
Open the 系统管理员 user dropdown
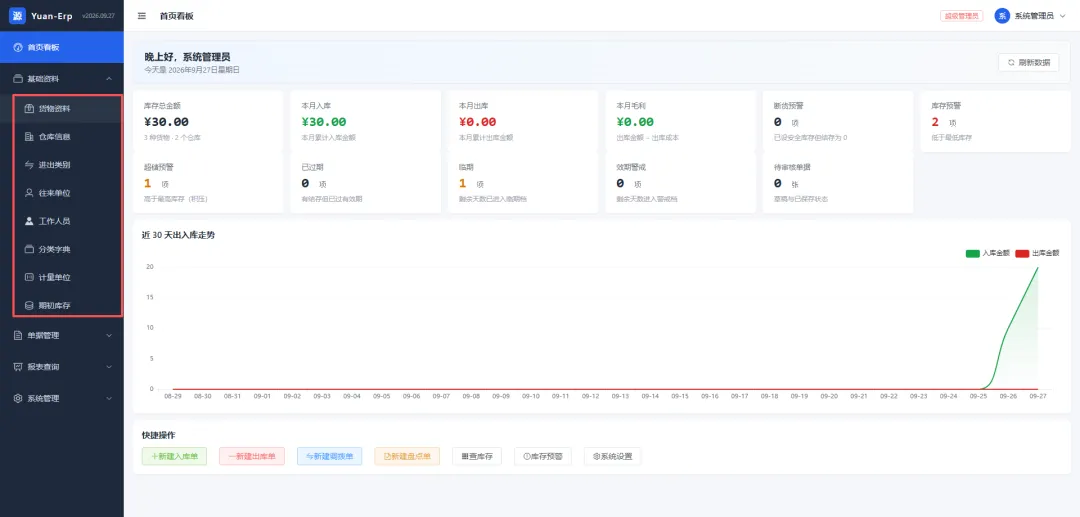(x=1030, y=16)
